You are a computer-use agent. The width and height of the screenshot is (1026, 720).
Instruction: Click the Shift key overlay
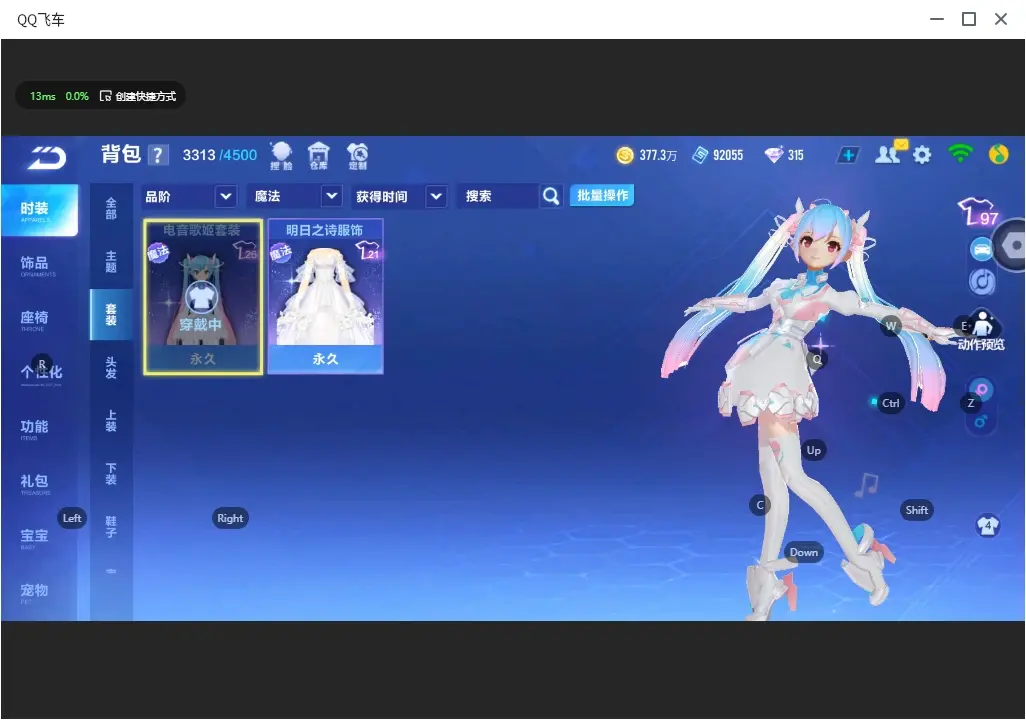coord(916,511)
